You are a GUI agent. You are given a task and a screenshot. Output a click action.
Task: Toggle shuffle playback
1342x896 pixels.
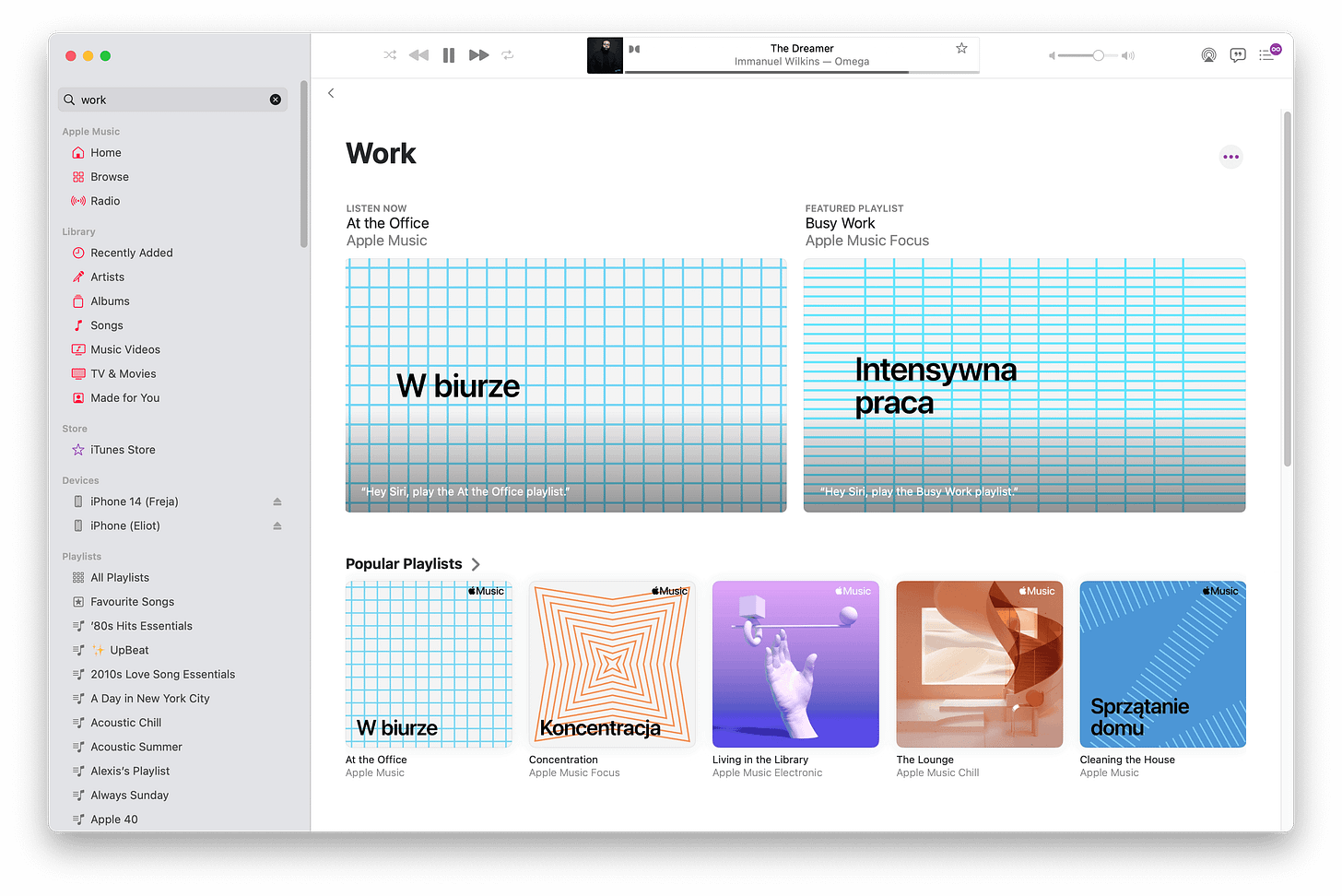coord(390,55)
